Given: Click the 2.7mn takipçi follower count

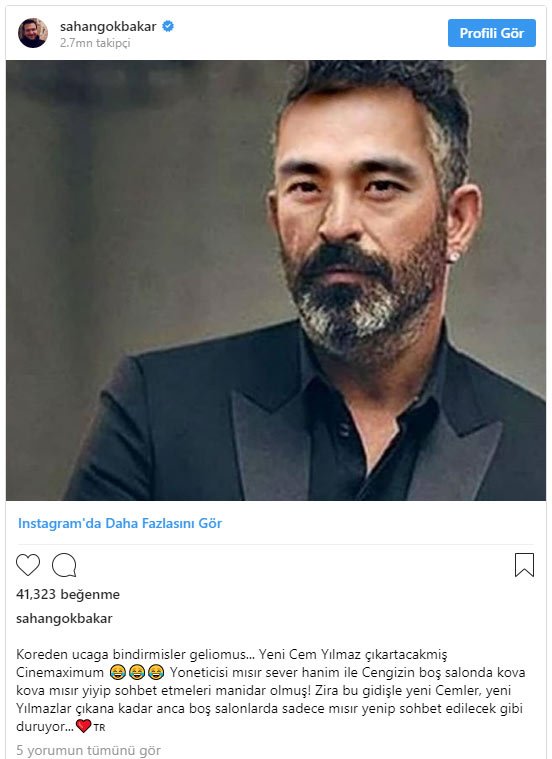Looking at the screenshot, I should click(95, 43).
